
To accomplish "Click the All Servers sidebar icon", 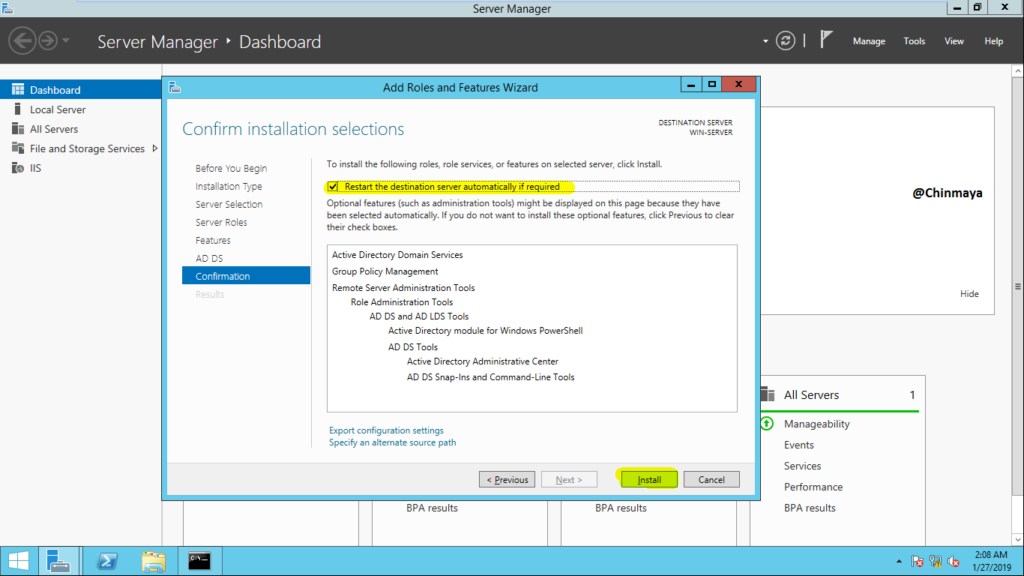I will coord(18,129).
